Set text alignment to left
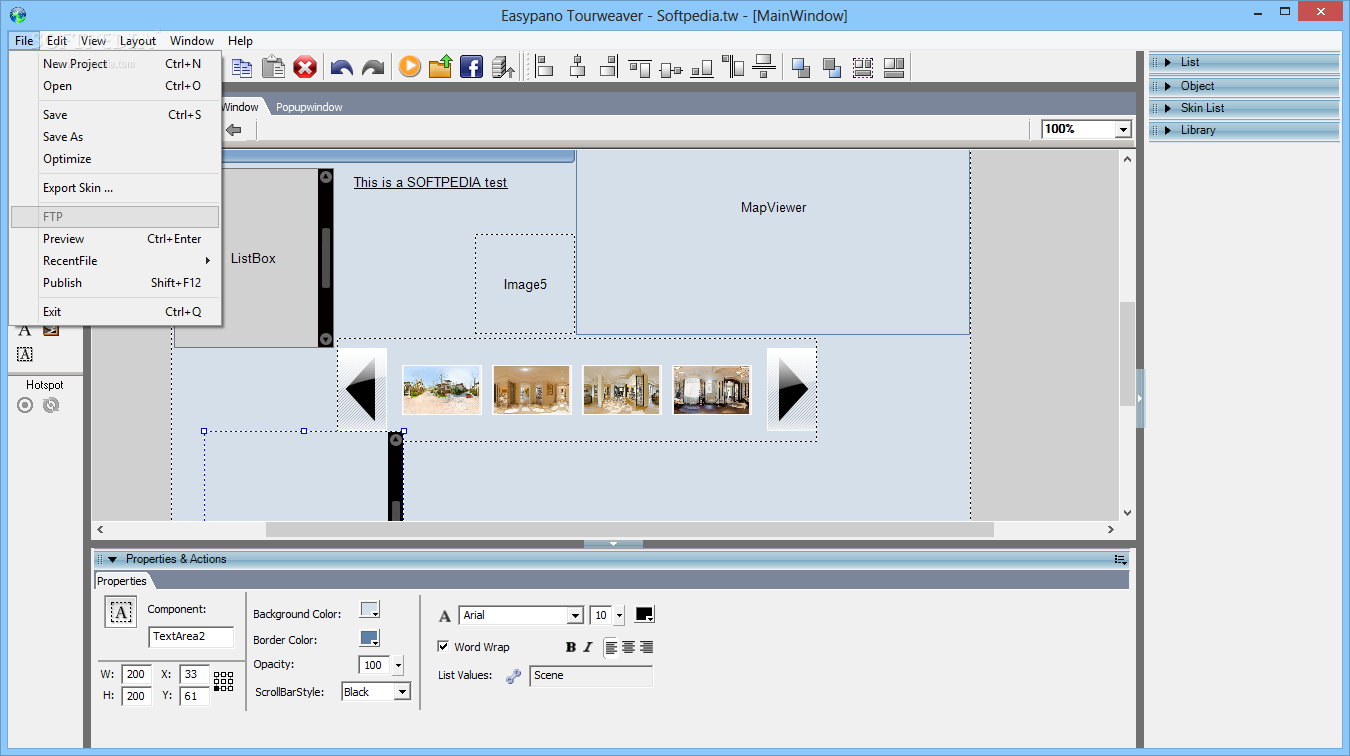This screenshot has height=756, width=1350. [x=611, y=647]
